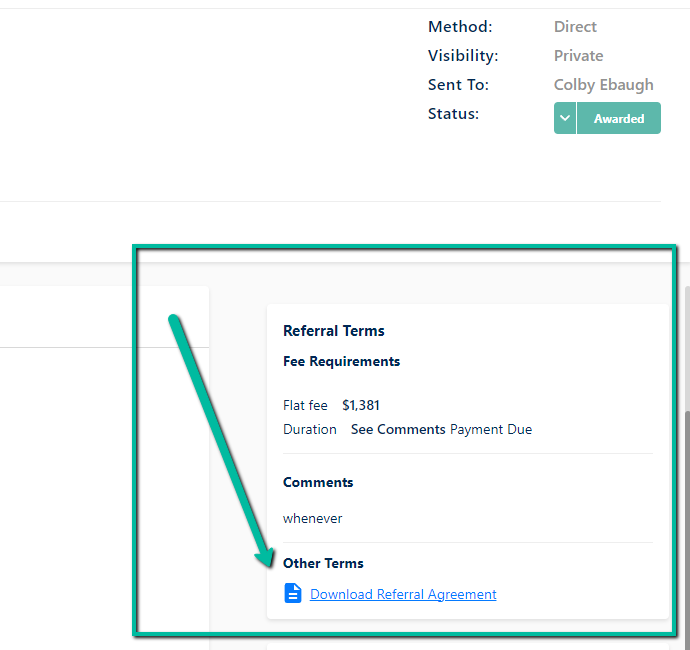This screenshot has height=650, width=690.
Task: Click the Payment Due text
Action: click(491, 429)
